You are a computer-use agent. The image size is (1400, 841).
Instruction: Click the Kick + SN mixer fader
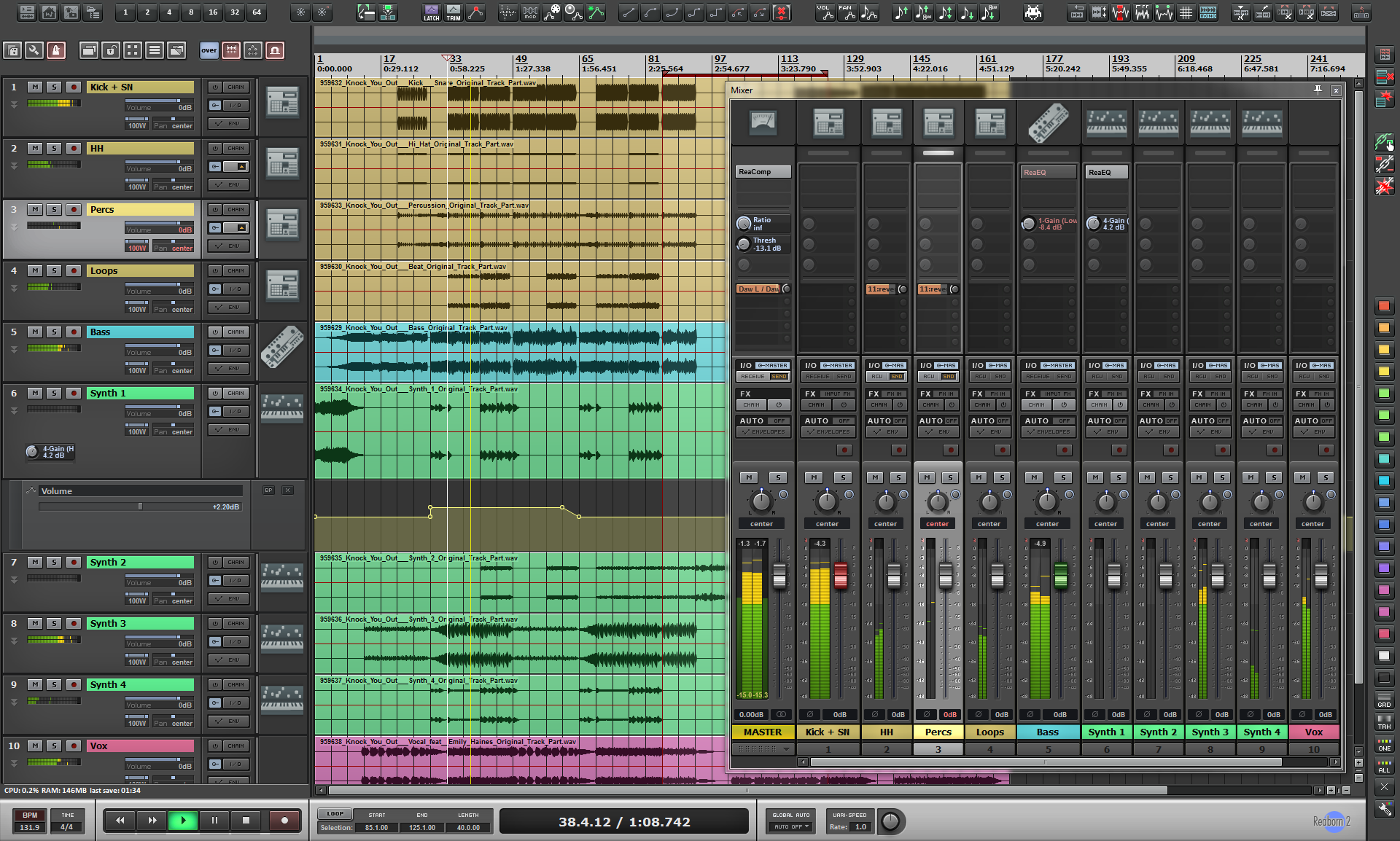pyautogui.click(x=841, y=575)
